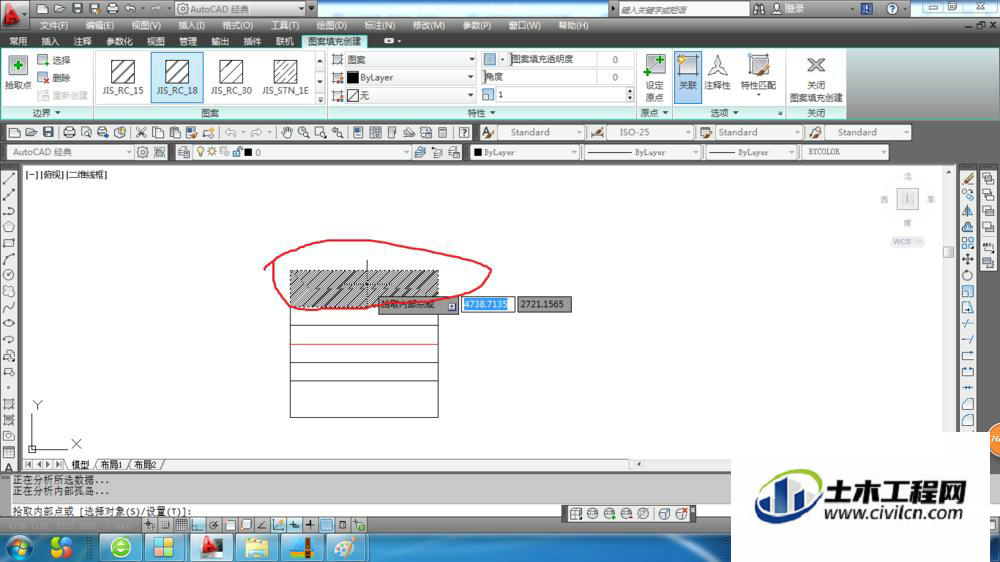Toggle ortho mode in status bar
The image size is (1000, 562).
click(x=198, y=525)
